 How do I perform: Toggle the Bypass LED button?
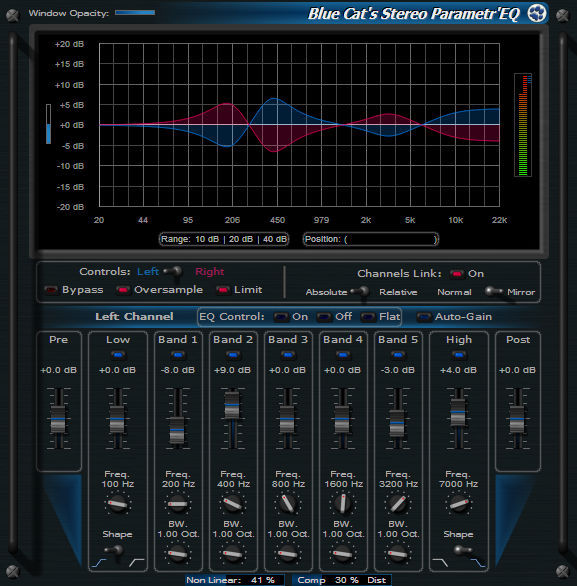pyautogui.click(x=51, y=290)
